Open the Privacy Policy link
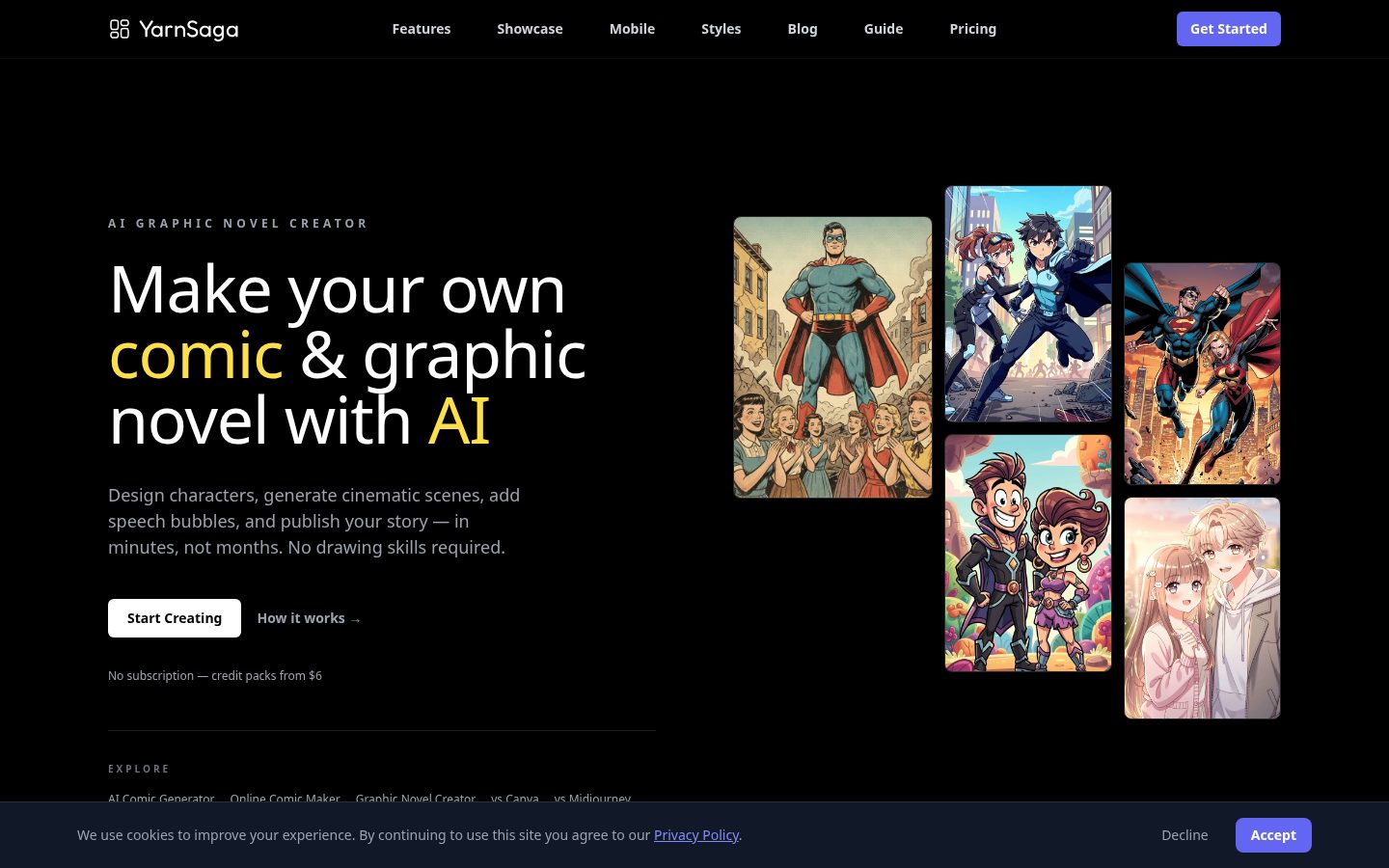This screenshot has width=1389, height=868. 696,835
